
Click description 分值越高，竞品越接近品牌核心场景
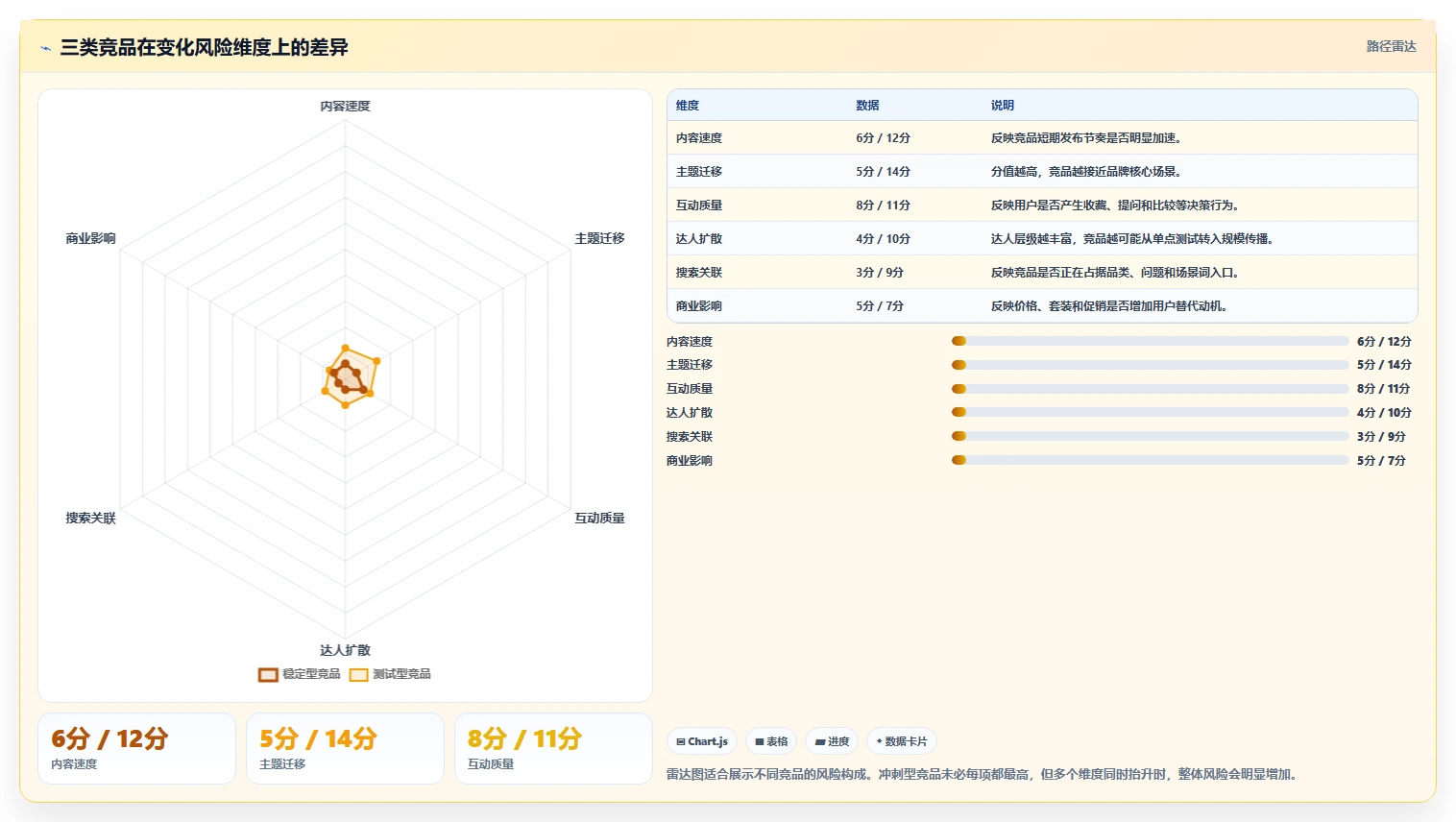1085,172
